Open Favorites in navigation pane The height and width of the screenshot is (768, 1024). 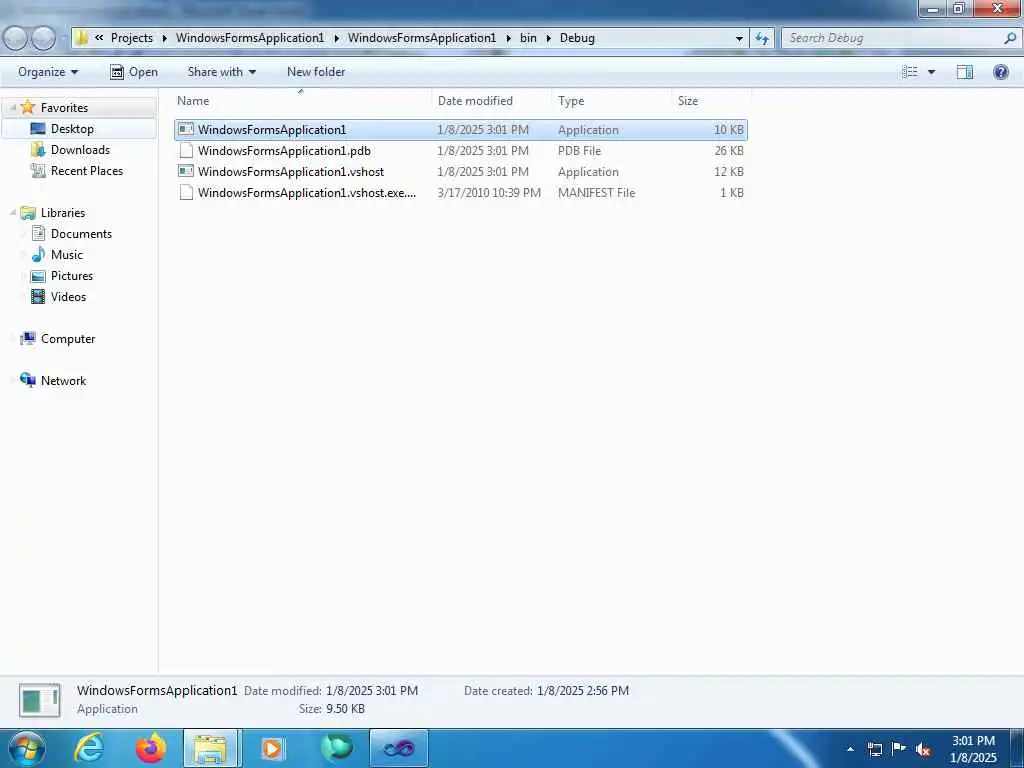click(64, 108)
